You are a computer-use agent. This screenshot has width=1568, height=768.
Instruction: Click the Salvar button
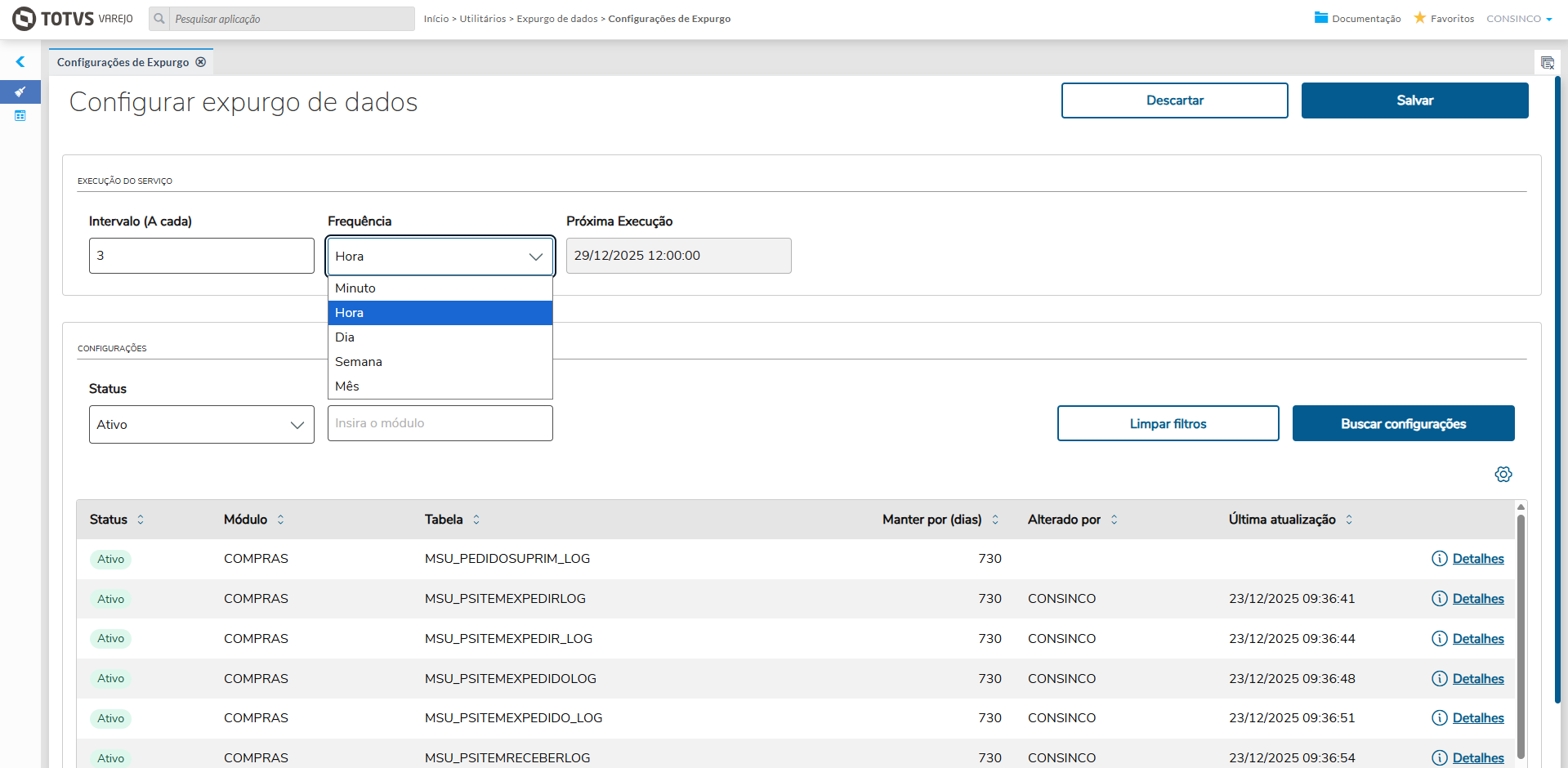point(1414,100)
